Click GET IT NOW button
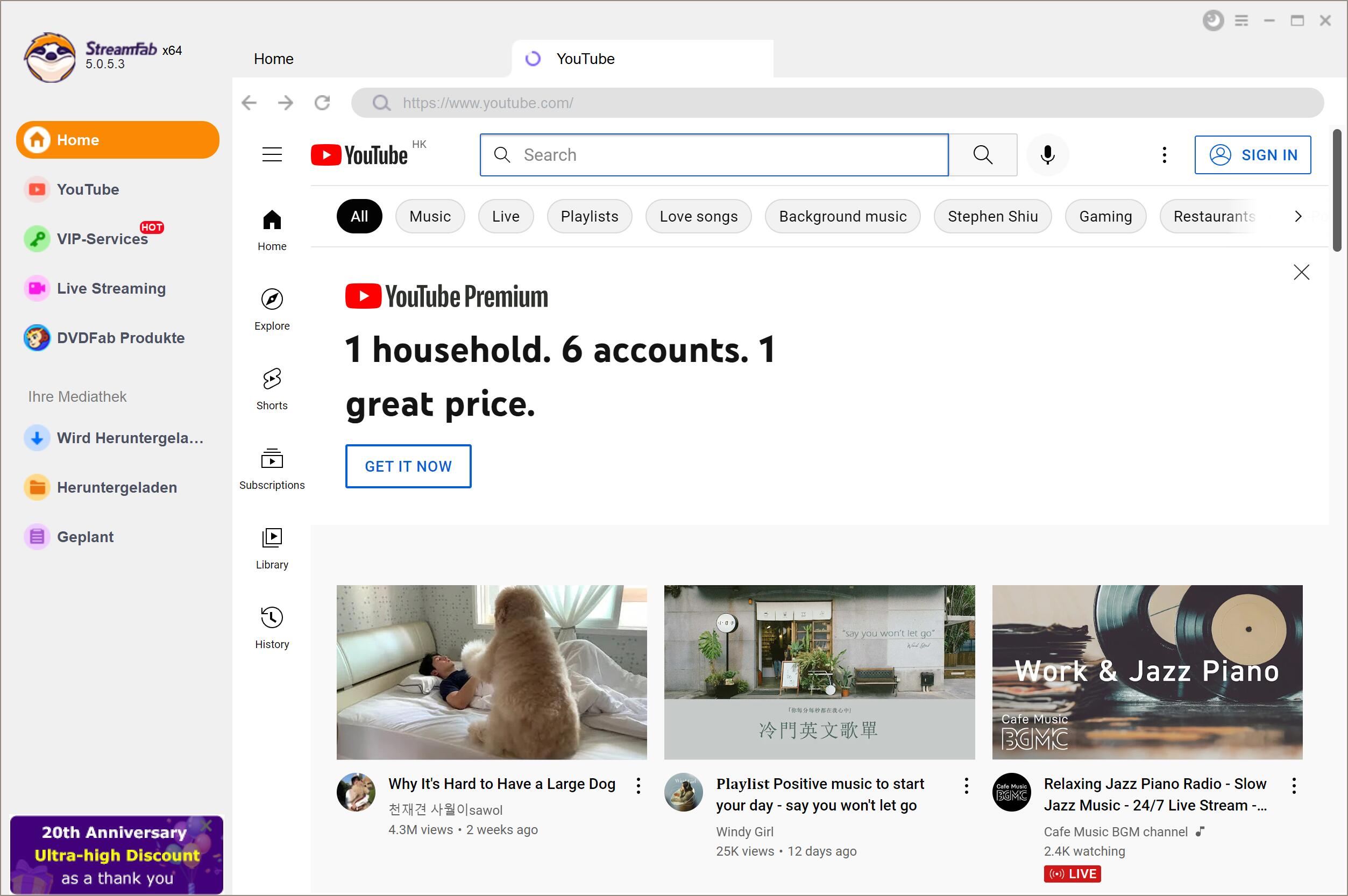Image resolution: width=1348 pixels, height=896 pixels. pyautogui.click(x=409, y=465)
